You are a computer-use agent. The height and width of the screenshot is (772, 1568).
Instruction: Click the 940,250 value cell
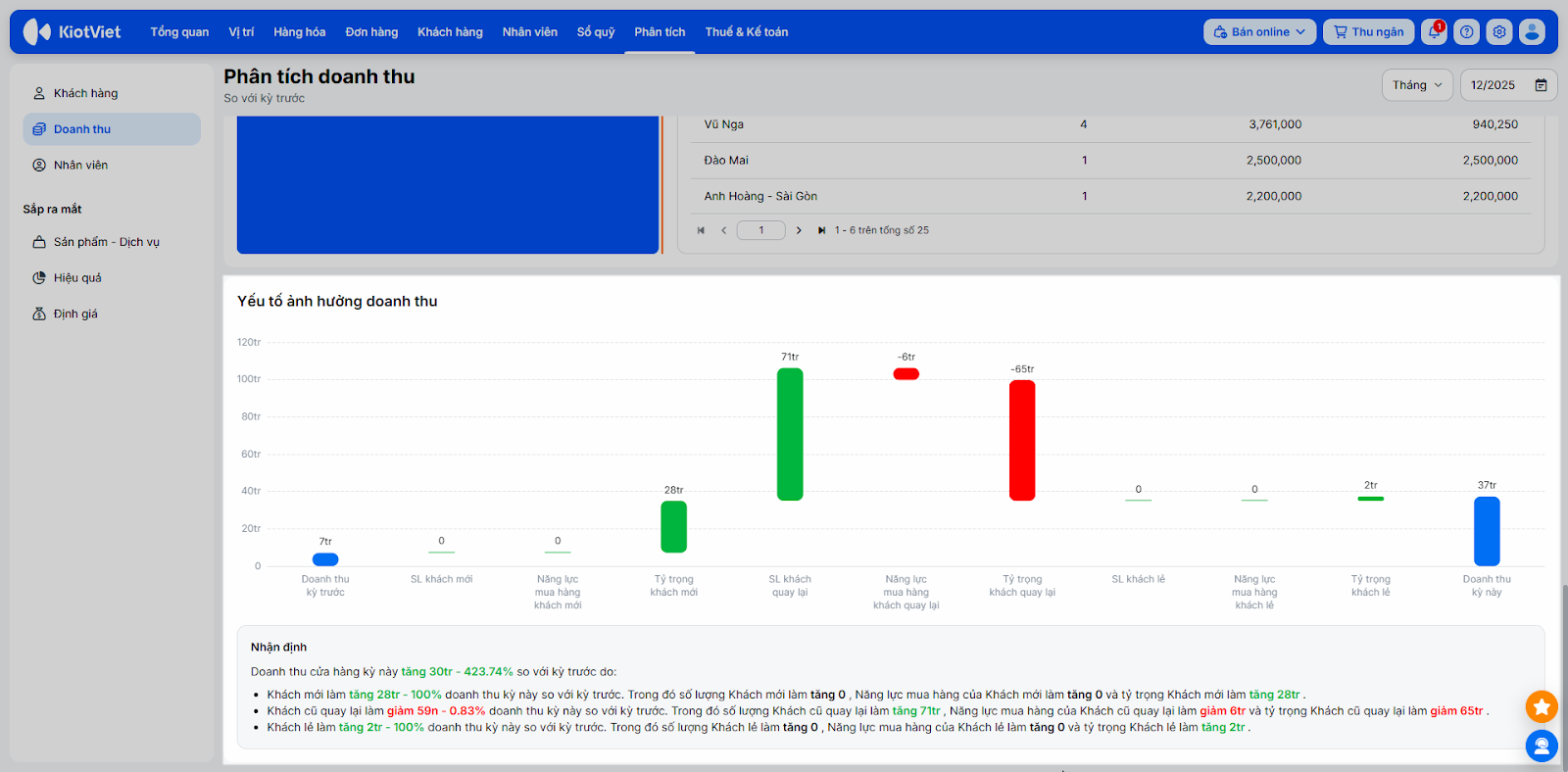(x=1494, y=124)
